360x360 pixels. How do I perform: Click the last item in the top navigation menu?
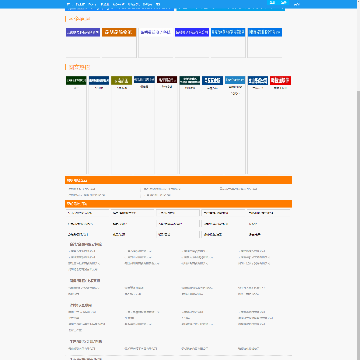pyautogui.click(x=158, y=4)
